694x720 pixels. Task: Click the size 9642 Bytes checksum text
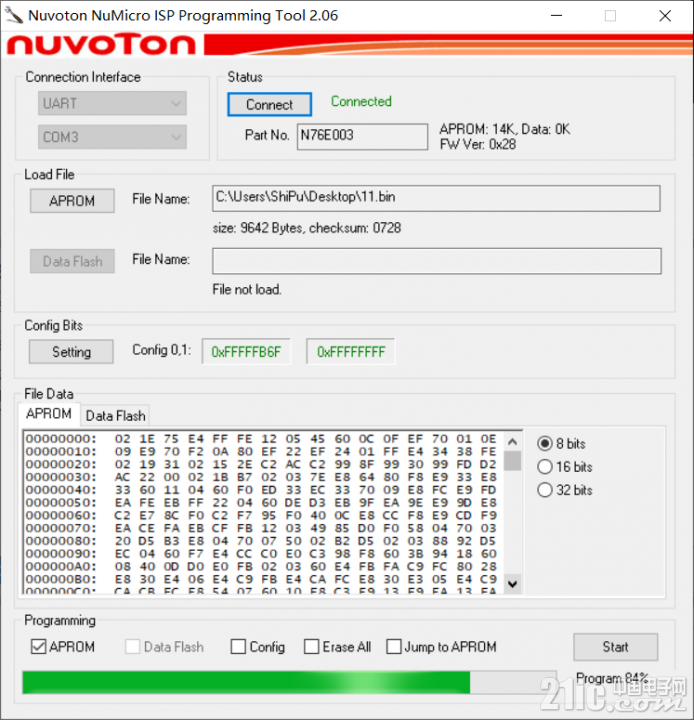pos(307,228)
